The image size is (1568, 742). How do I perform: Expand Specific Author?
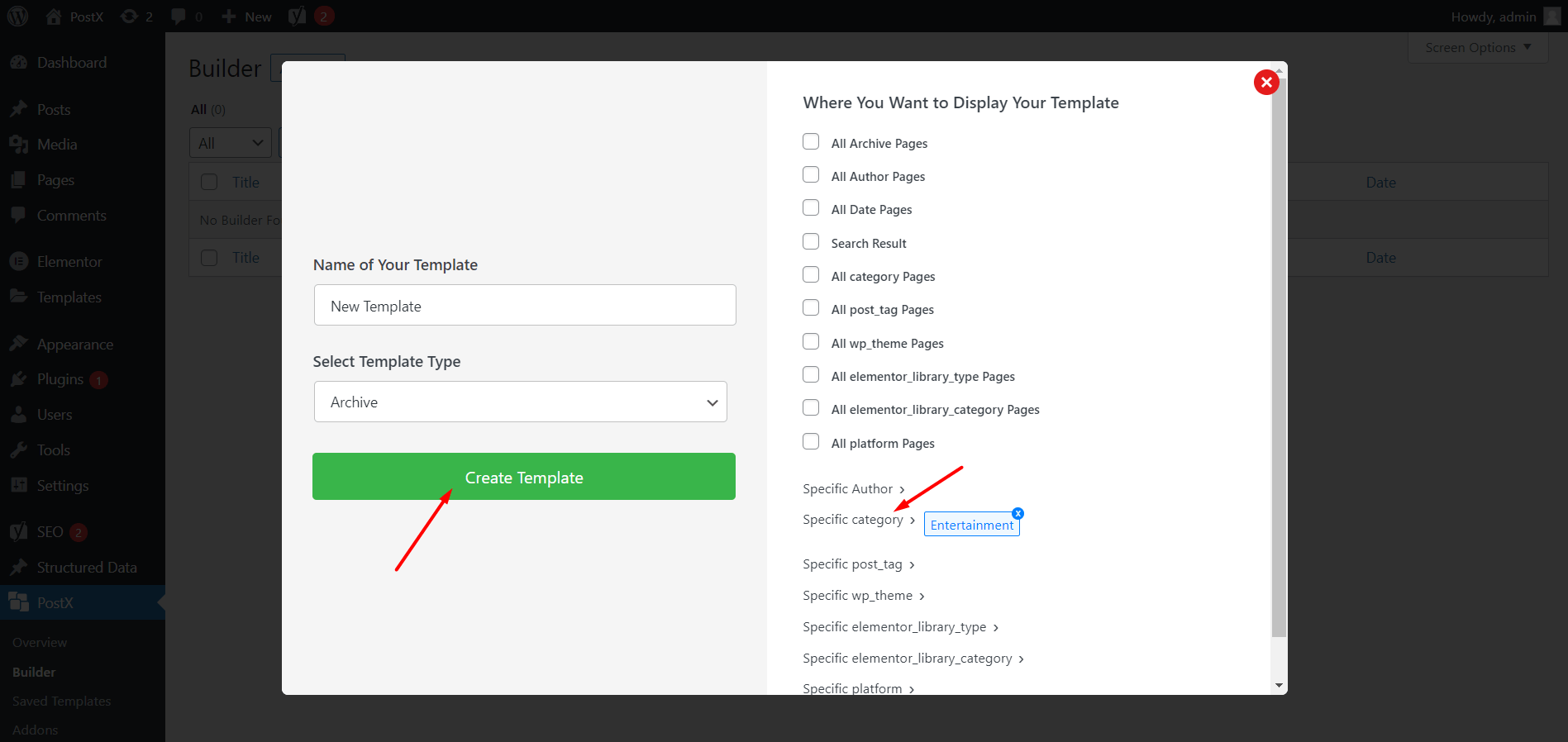854,489
